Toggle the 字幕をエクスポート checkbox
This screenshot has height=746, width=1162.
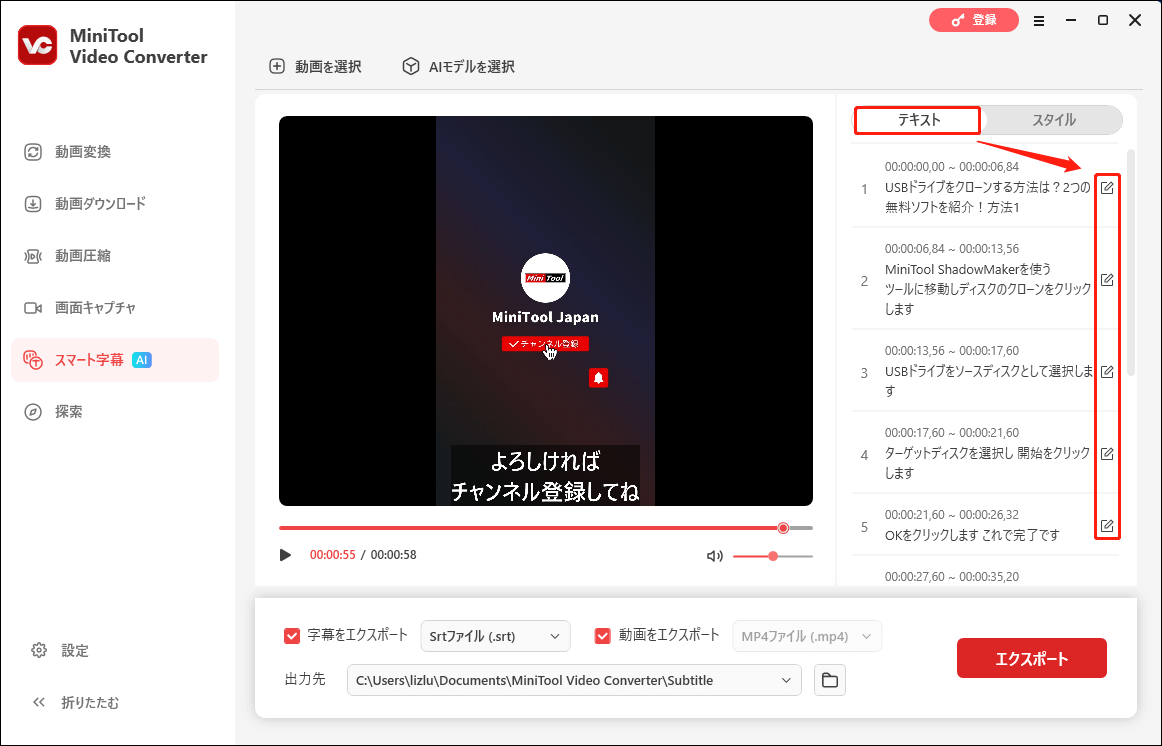292,636
